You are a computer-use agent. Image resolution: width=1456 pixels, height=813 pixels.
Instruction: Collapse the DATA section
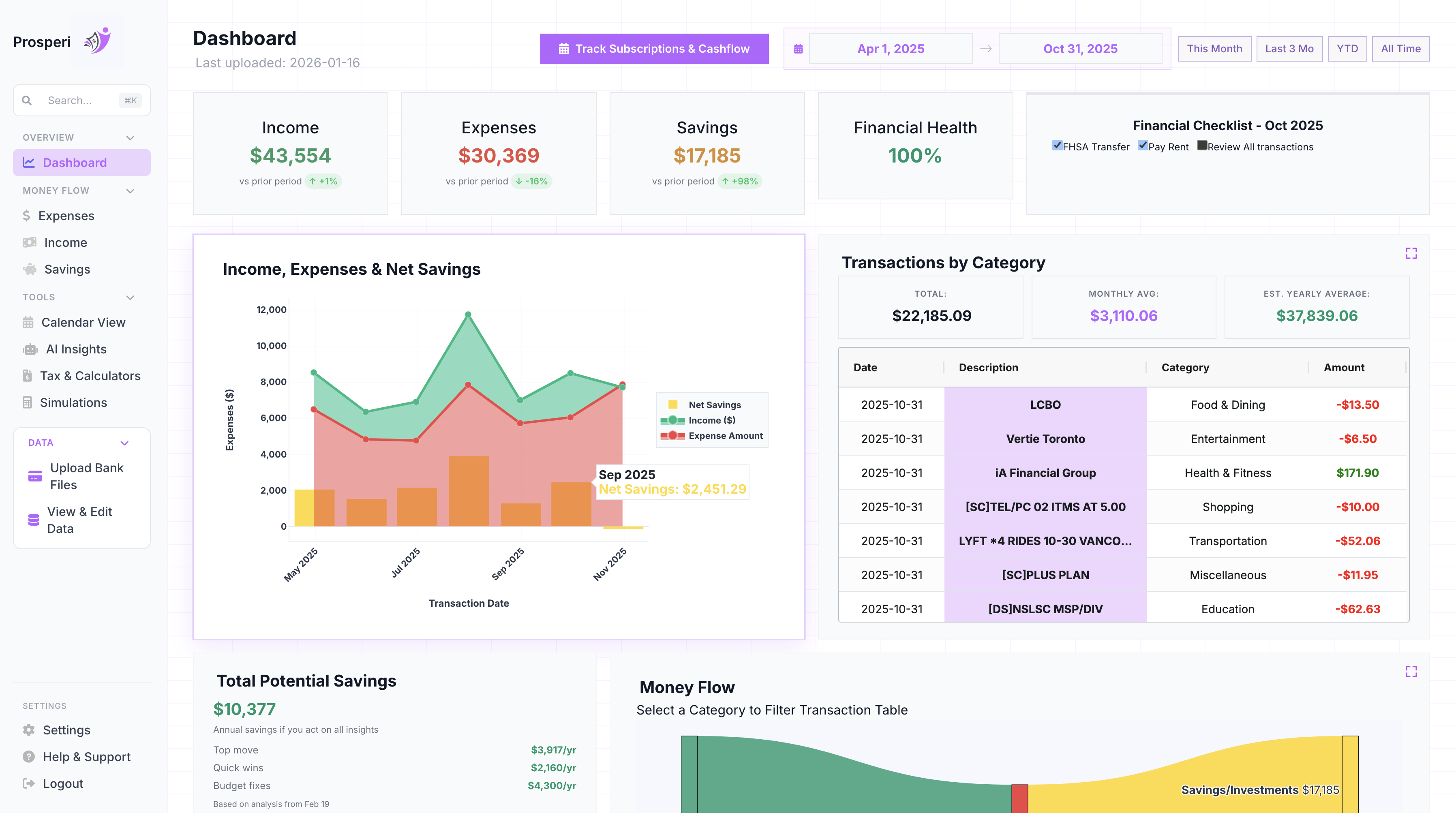[124, 443]
